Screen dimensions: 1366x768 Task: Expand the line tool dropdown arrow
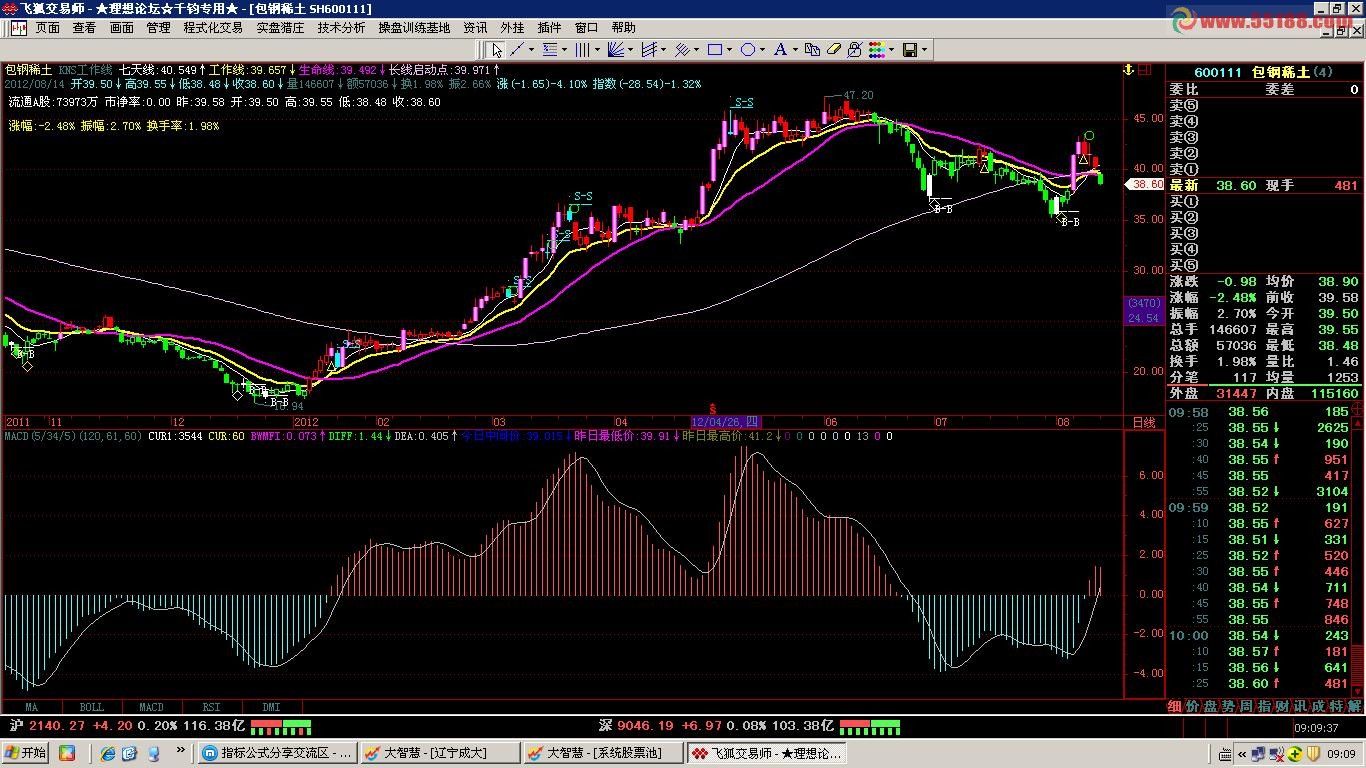coord(531,49)
